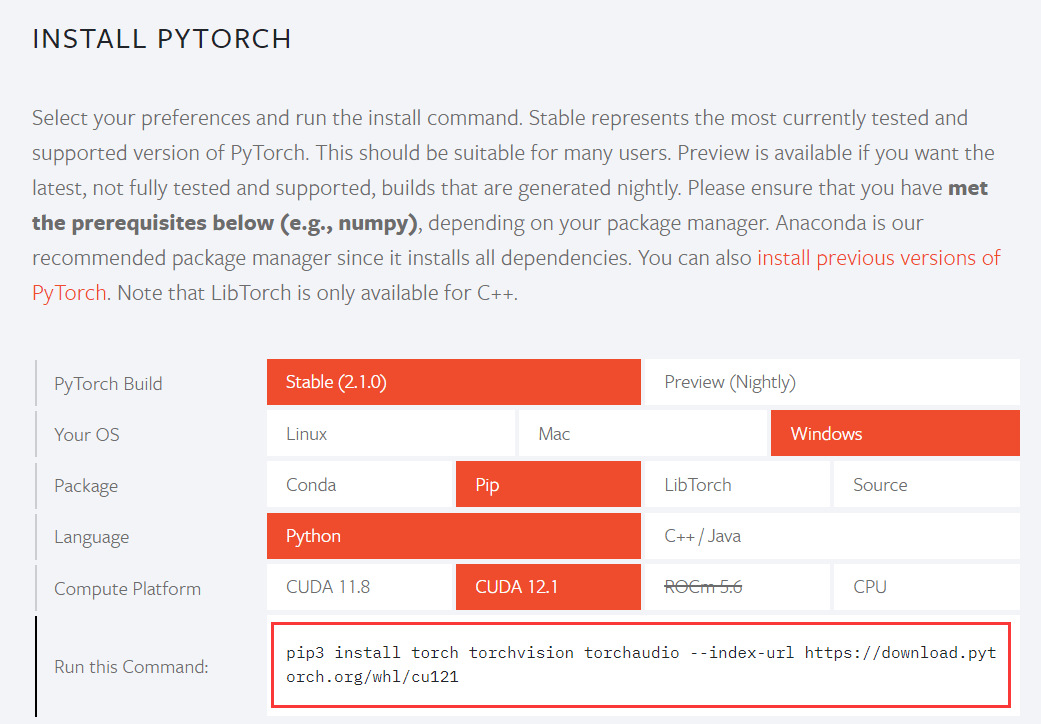Pick the Conda package option

coord(359,484)
